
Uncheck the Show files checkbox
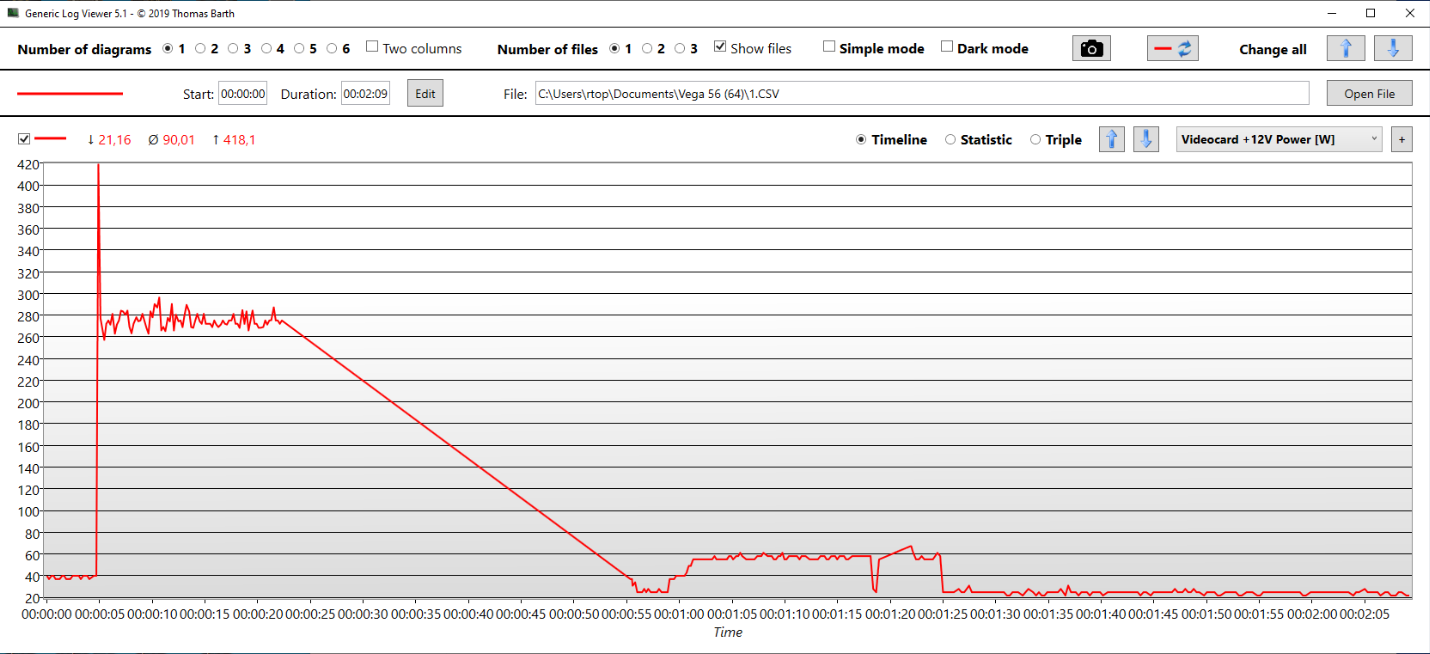[x=720, y=47]
